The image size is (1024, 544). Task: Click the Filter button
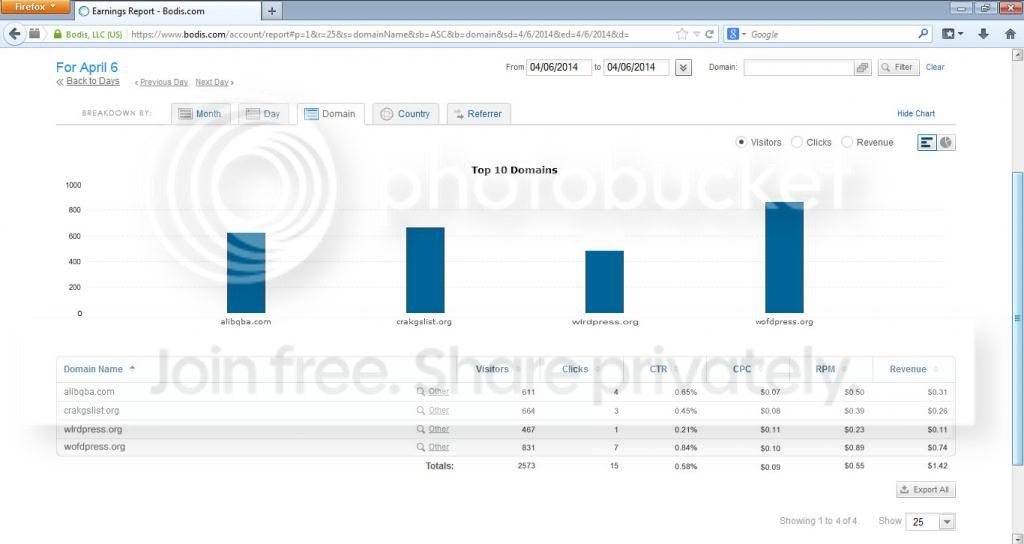click(x=899, y=67)
